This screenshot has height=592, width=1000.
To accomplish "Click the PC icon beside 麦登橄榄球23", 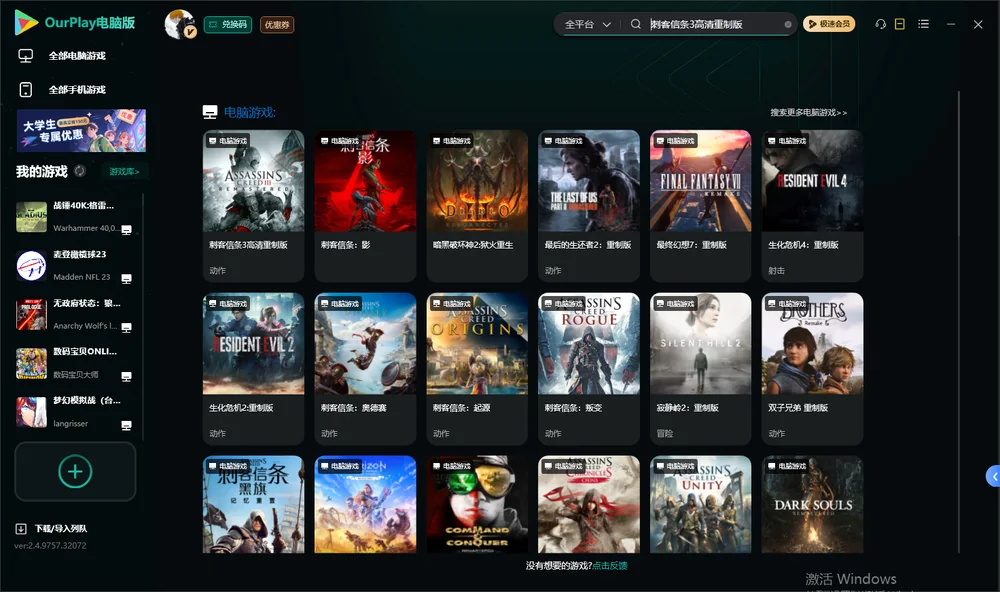I will click(x=126, y=278).
